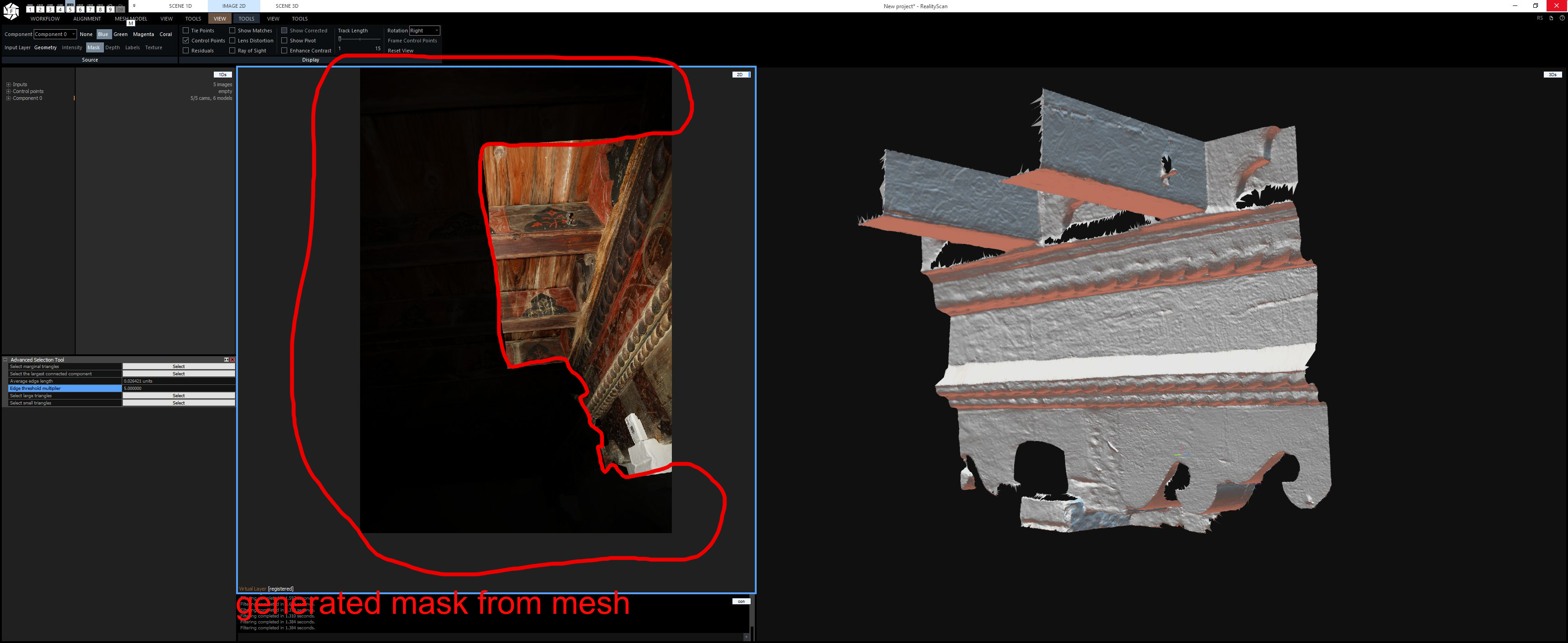This screenshot has width=1568, height=643.
Task: Select layout preset 5
Action: point(70,9)
